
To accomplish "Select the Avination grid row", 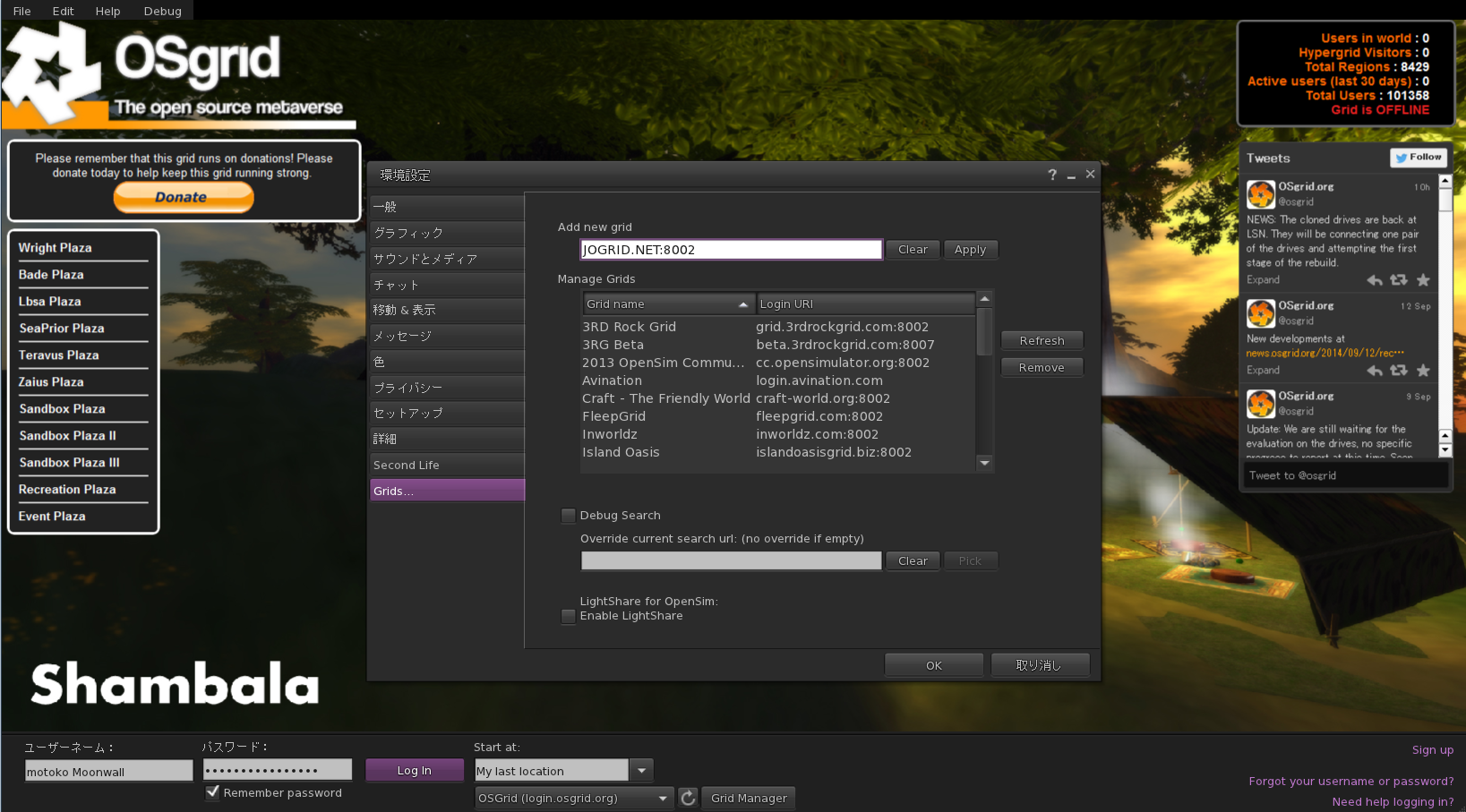I will [777, 380].
